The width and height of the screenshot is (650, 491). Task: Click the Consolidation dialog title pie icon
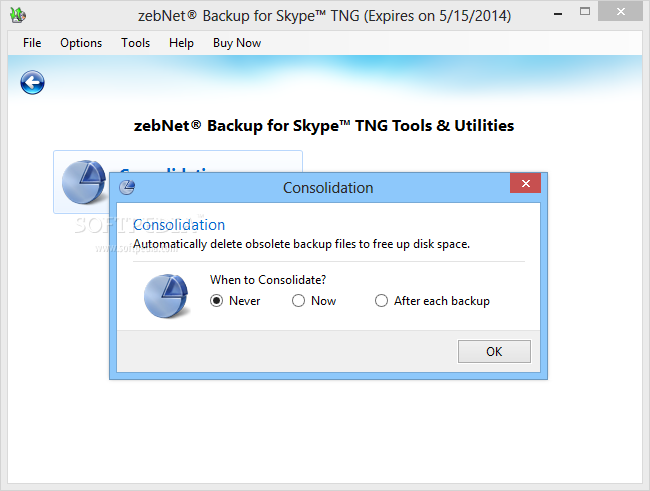127,187
